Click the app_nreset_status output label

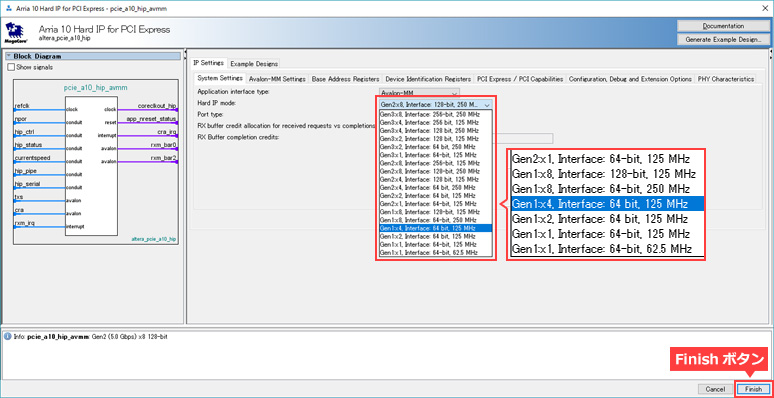point(152,119)
